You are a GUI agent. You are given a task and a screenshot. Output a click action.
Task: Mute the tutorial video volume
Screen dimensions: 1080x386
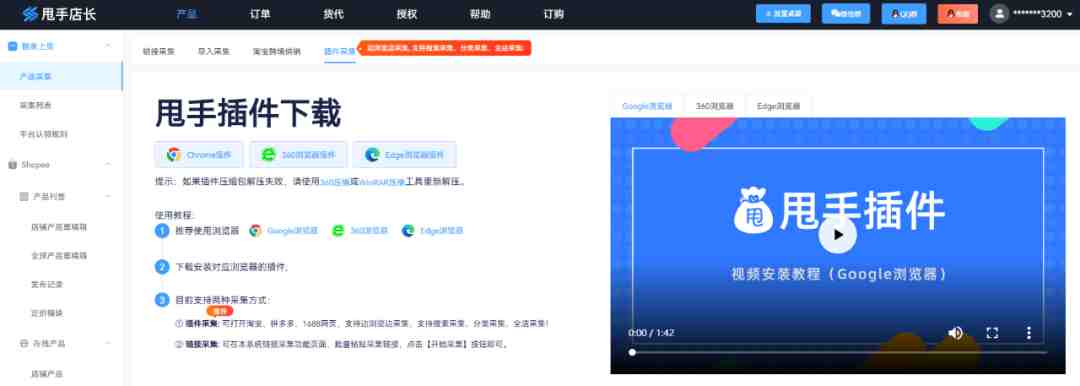coord(955,333)
